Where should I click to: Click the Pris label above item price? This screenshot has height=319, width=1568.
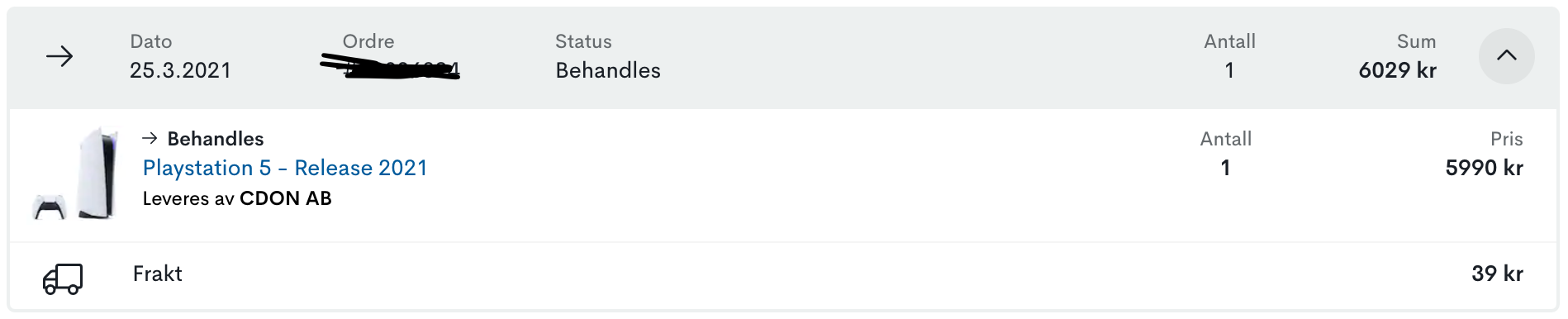point(1506,139)
